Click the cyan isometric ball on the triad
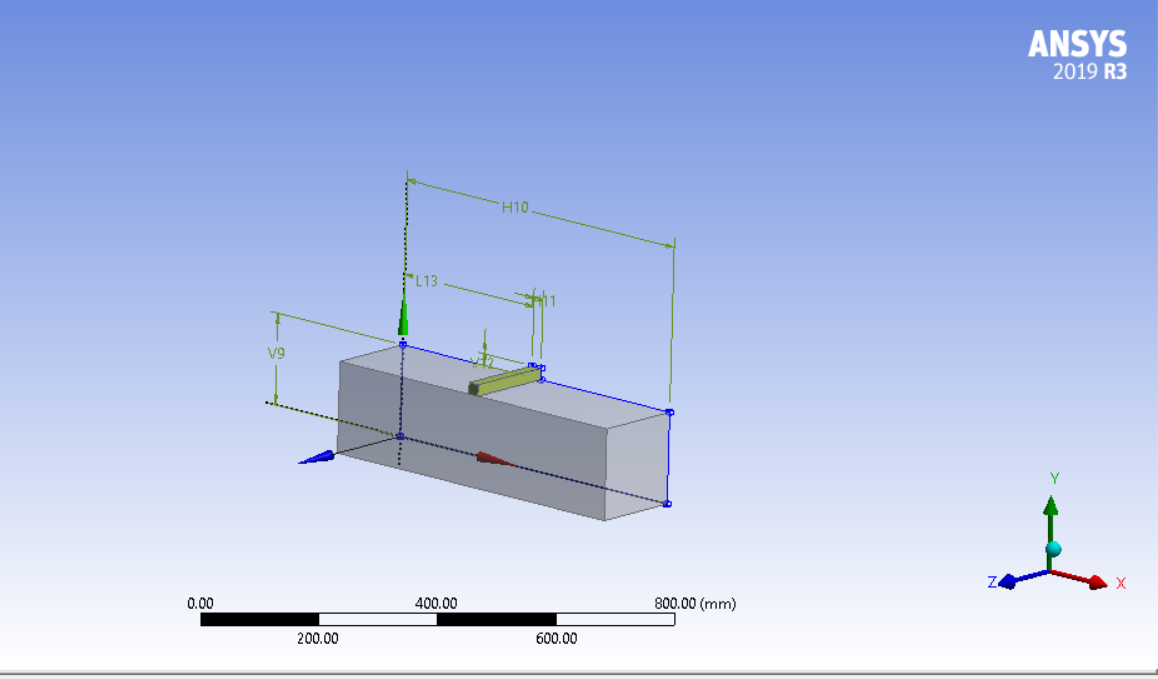The width and height of the screenshot is (1158, 679). 1054,549
